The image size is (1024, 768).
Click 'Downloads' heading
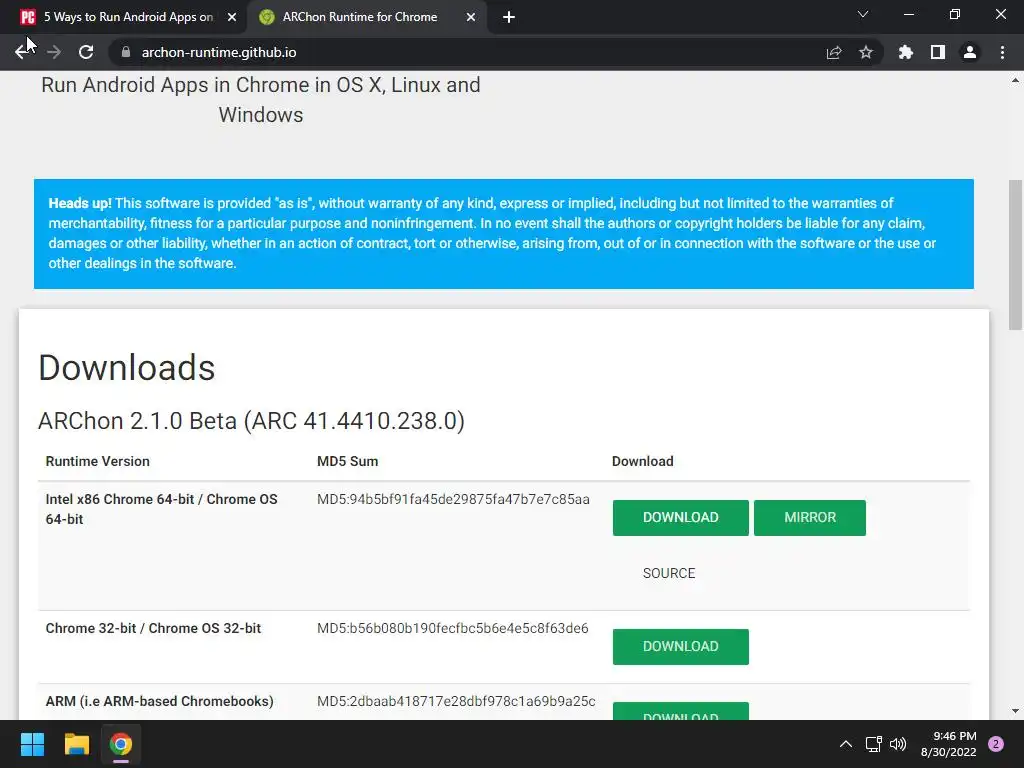[127, 368]
